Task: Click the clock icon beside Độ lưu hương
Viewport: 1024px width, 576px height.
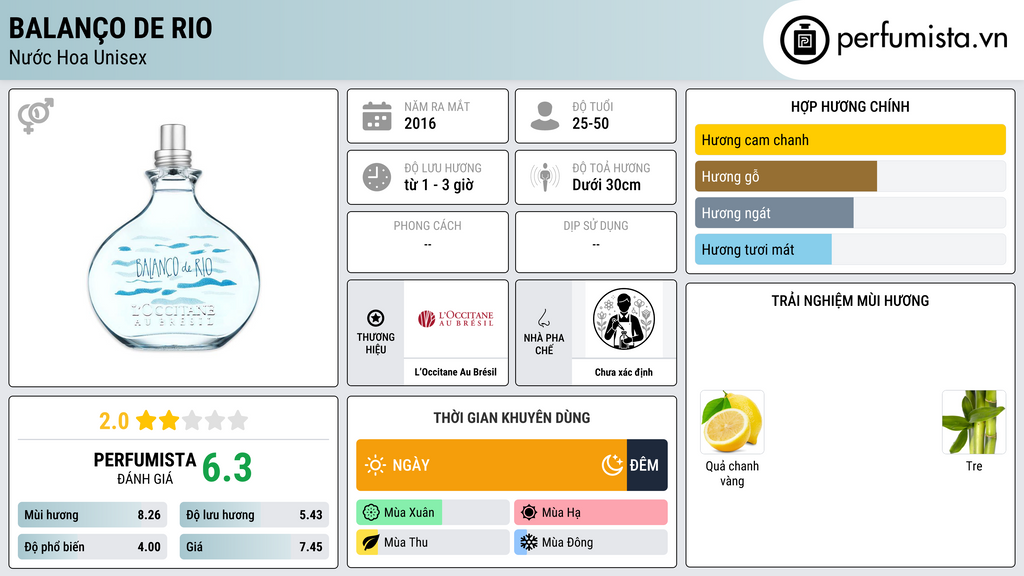Action: (x=377, y=177)
